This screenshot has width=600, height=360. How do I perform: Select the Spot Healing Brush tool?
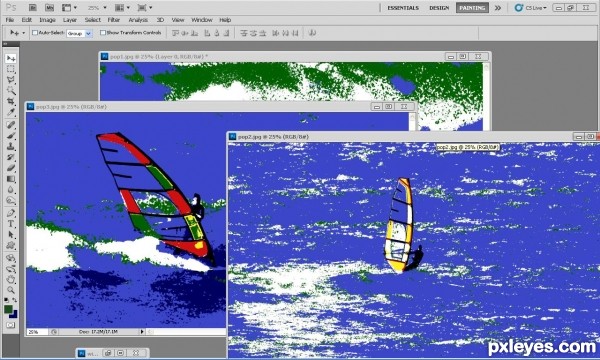click(x=11, y=125)
